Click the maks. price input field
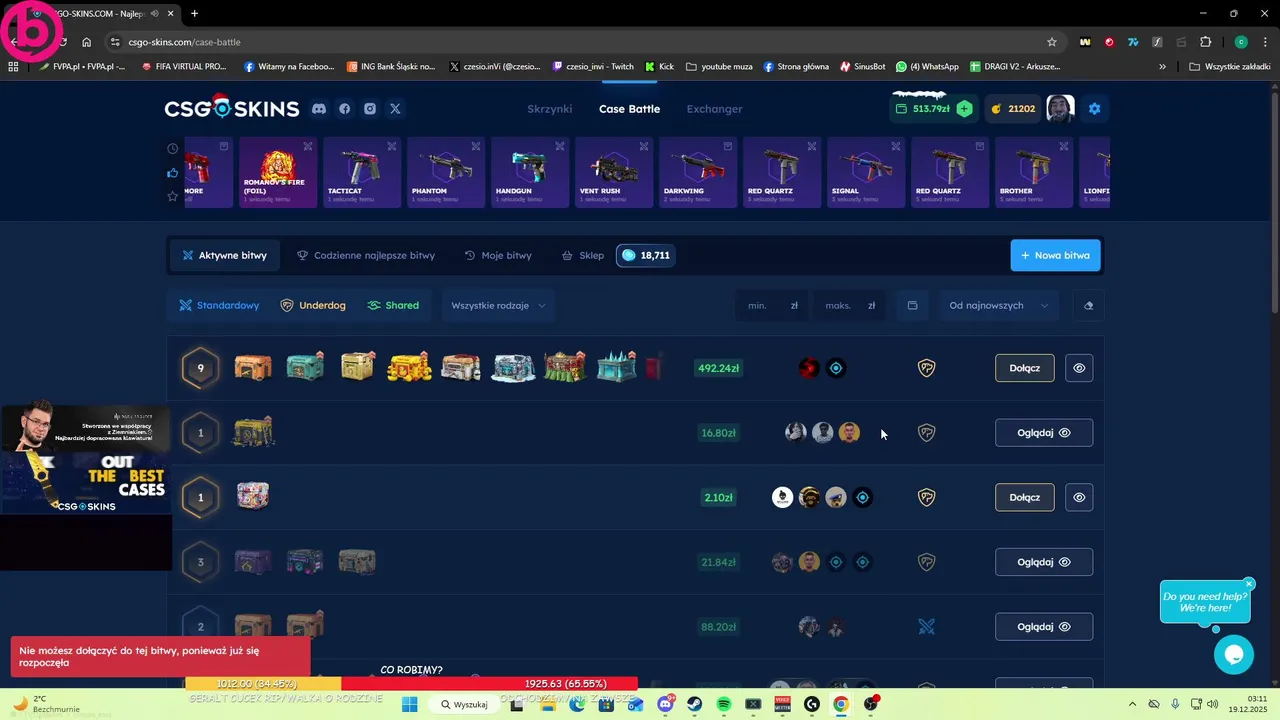Image resolution: width=1280 pixels, height=720 pixels. point(850,306)
